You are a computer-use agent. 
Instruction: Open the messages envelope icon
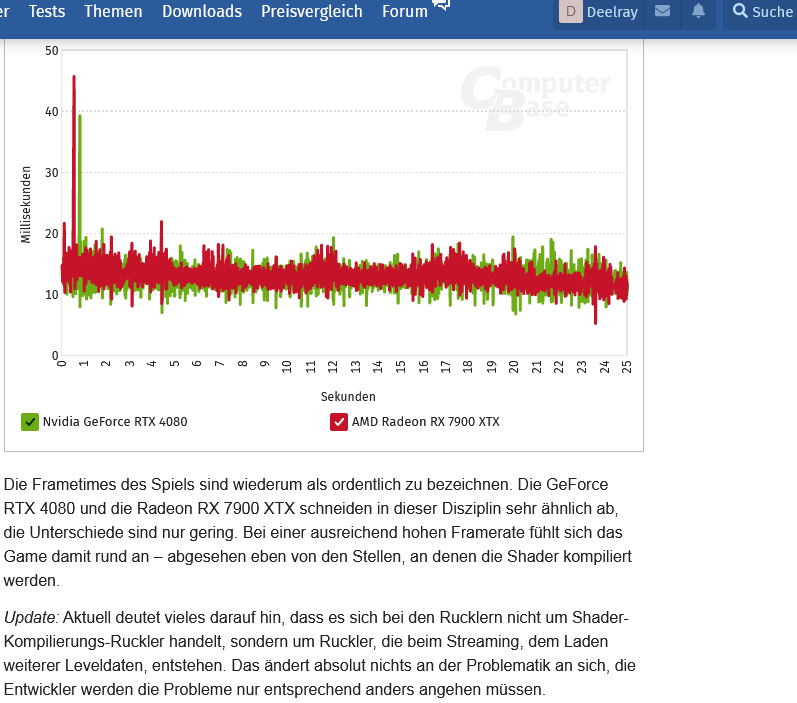pyautogui.click(x=662, y=11)
